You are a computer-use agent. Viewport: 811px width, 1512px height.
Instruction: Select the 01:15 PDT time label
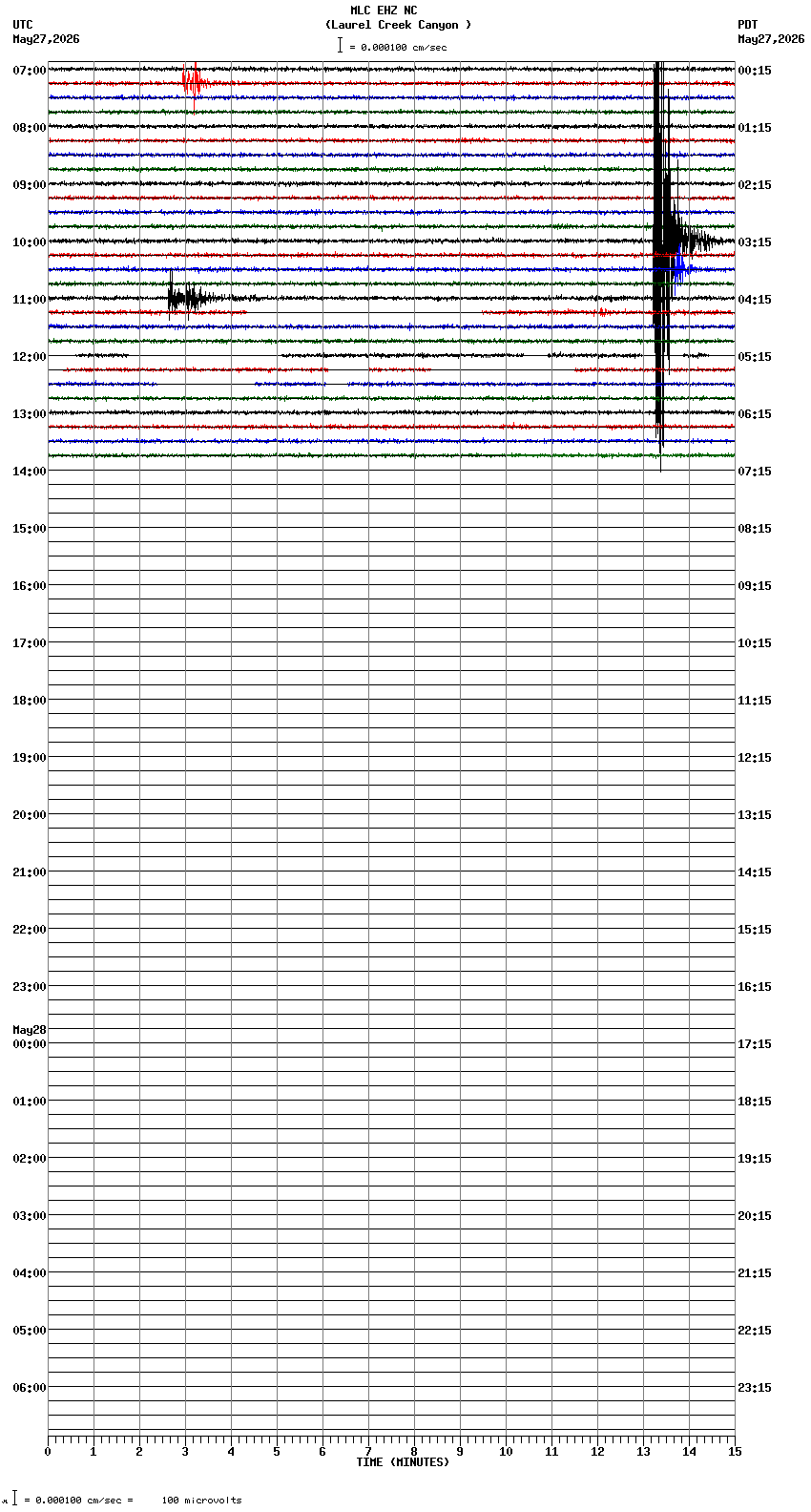click(x=755, y=127)
